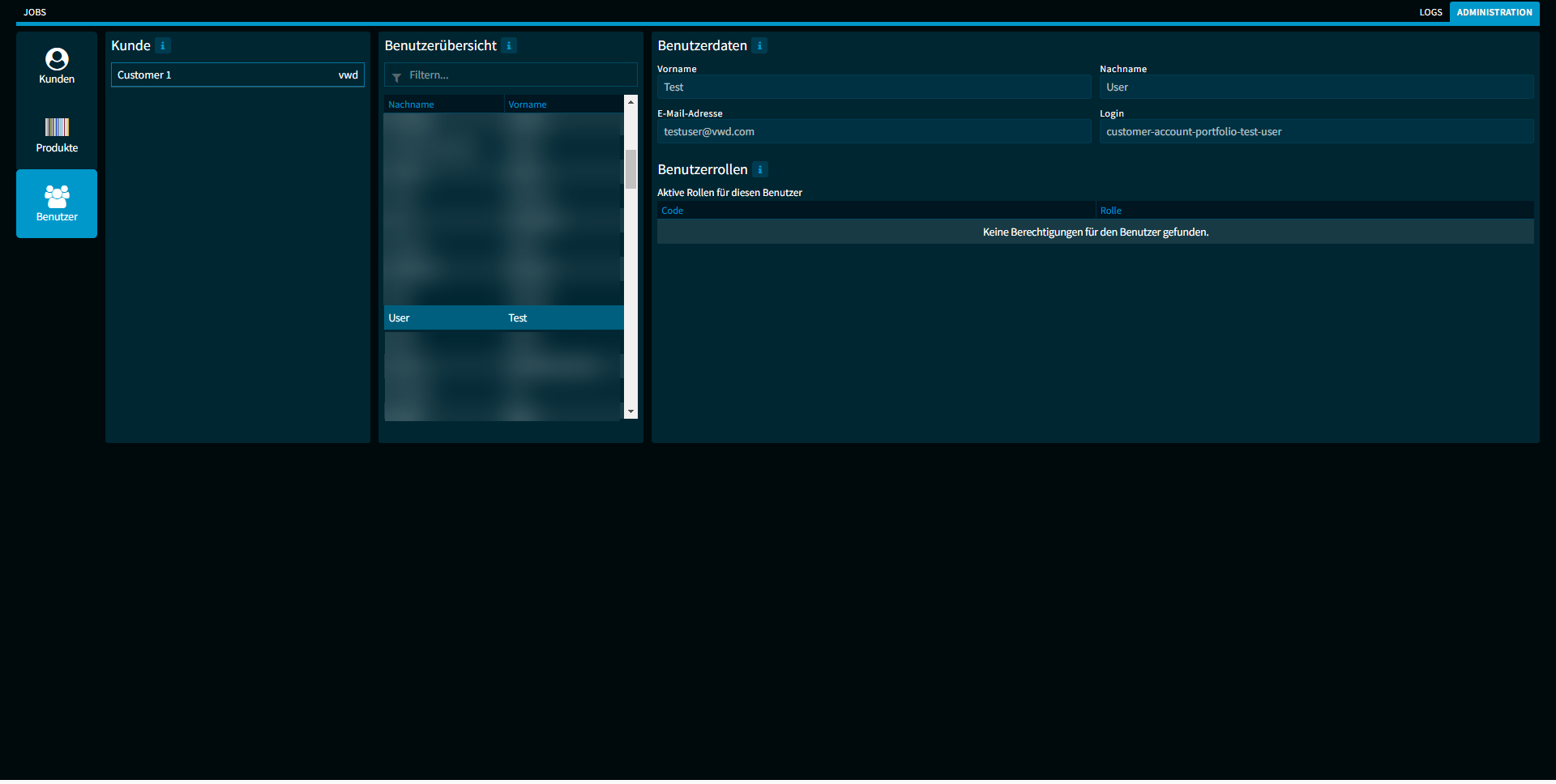Screen dimensions: 1556x784
Task: Click user list scroll down arrow
Action: coord(631,411)
